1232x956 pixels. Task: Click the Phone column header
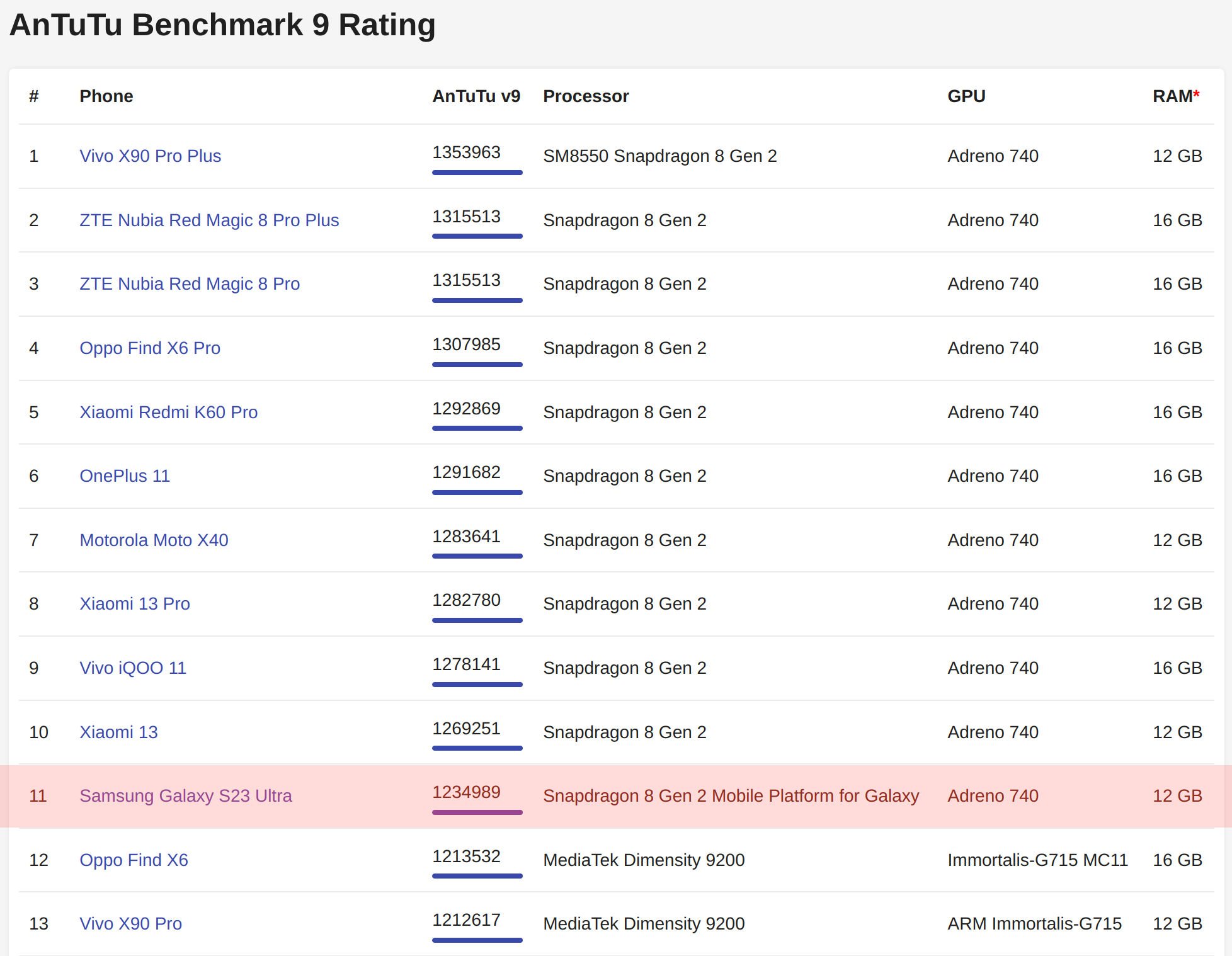coord(106,96)
